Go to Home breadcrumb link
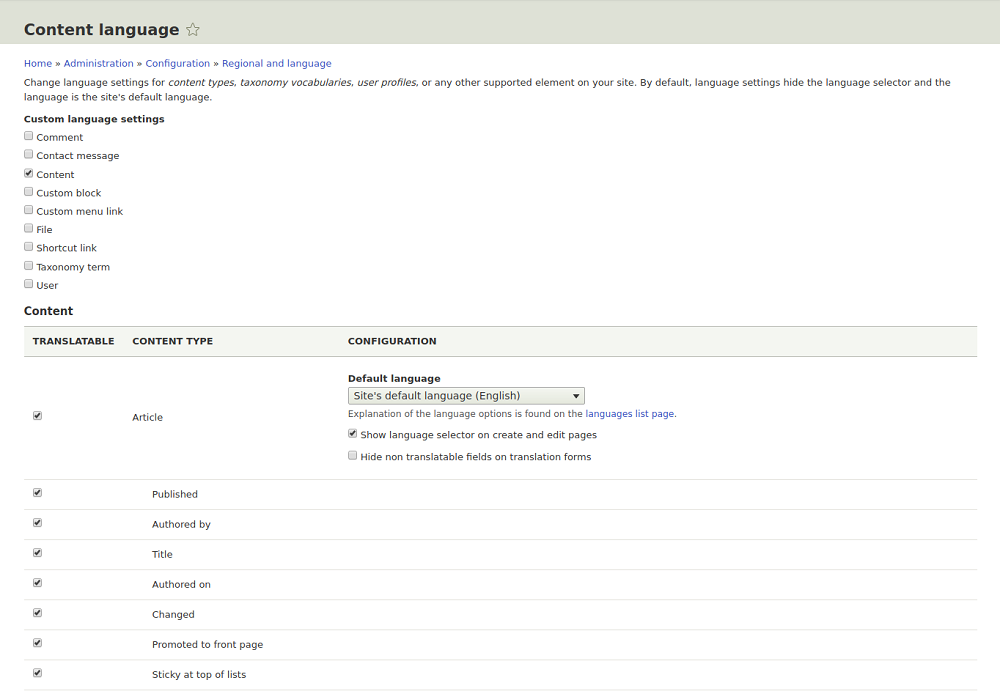The width and height of the screenshot is (1000, 694). coord(38,64)
